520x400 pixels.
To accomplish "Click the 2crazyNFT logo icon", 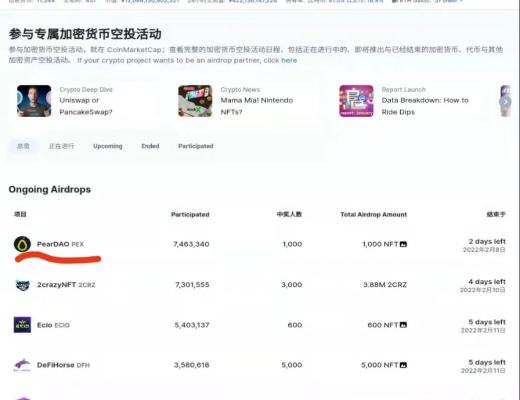I will click(23, 285).
